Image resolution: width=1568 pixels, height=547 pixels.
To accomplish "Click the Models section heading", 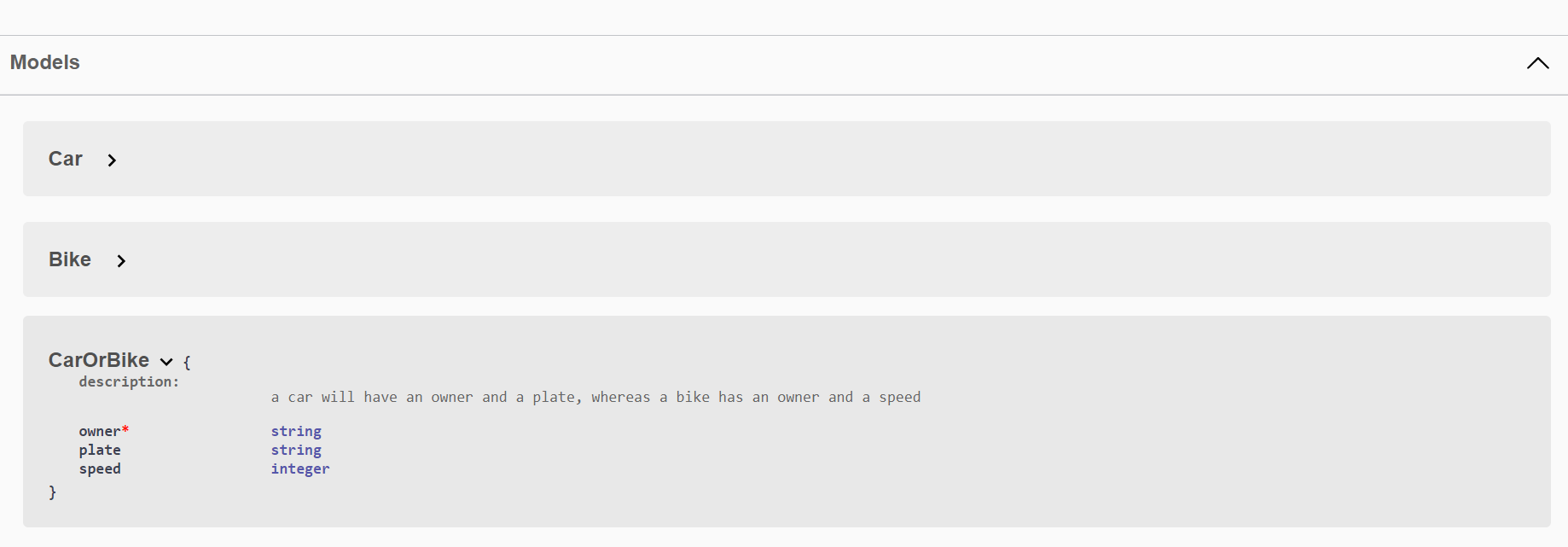I will point(44,62).
